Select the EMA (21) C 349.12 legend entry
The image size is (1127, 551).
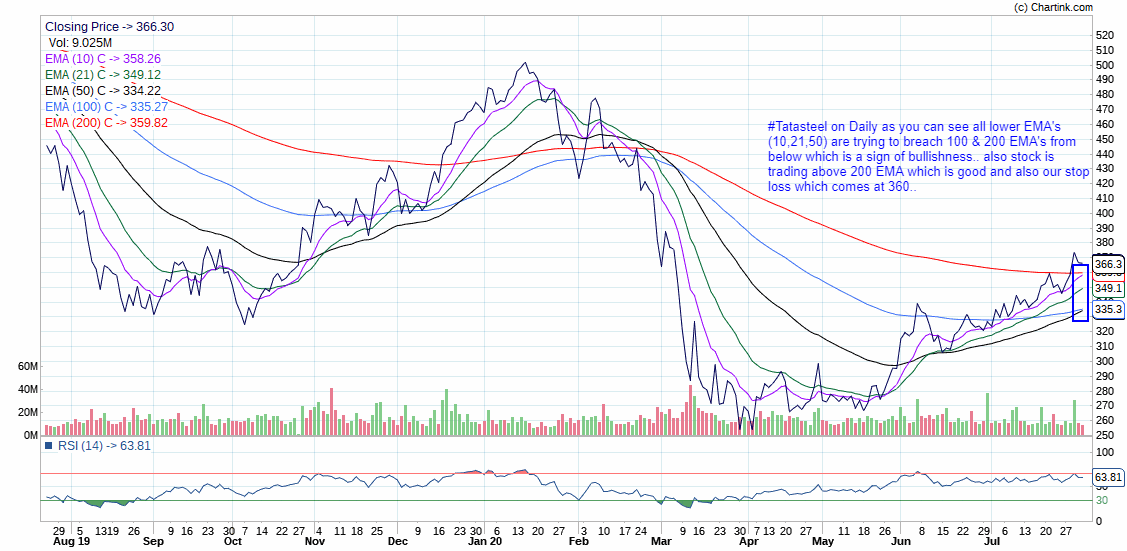[102, 75]
